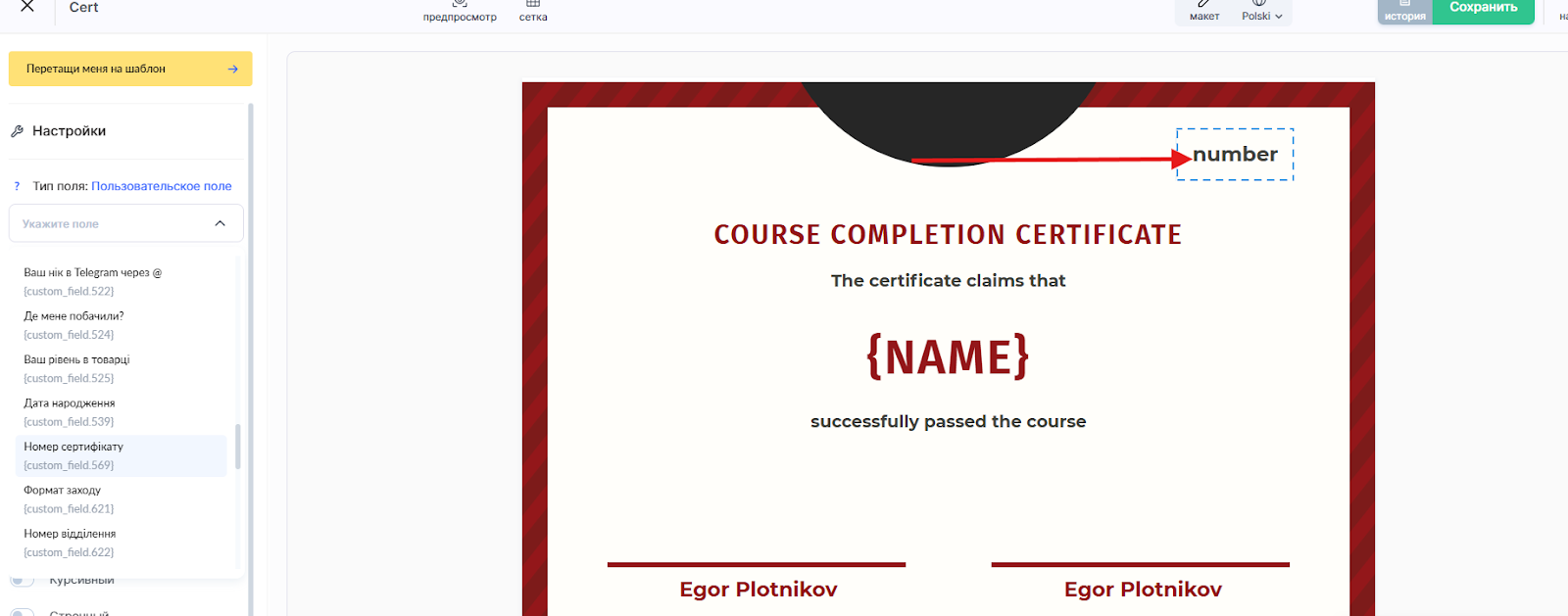
Task: Open the Polski language dropdown
Action: pos(1261,15)
